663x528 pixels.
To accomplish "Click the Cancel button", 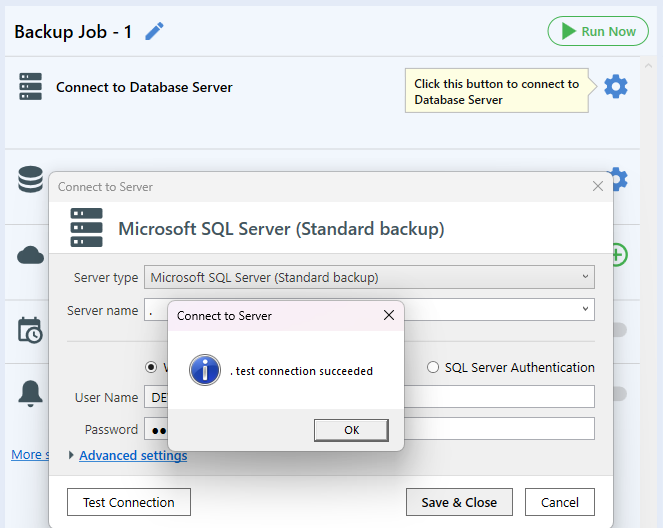I will pos(560,502).
